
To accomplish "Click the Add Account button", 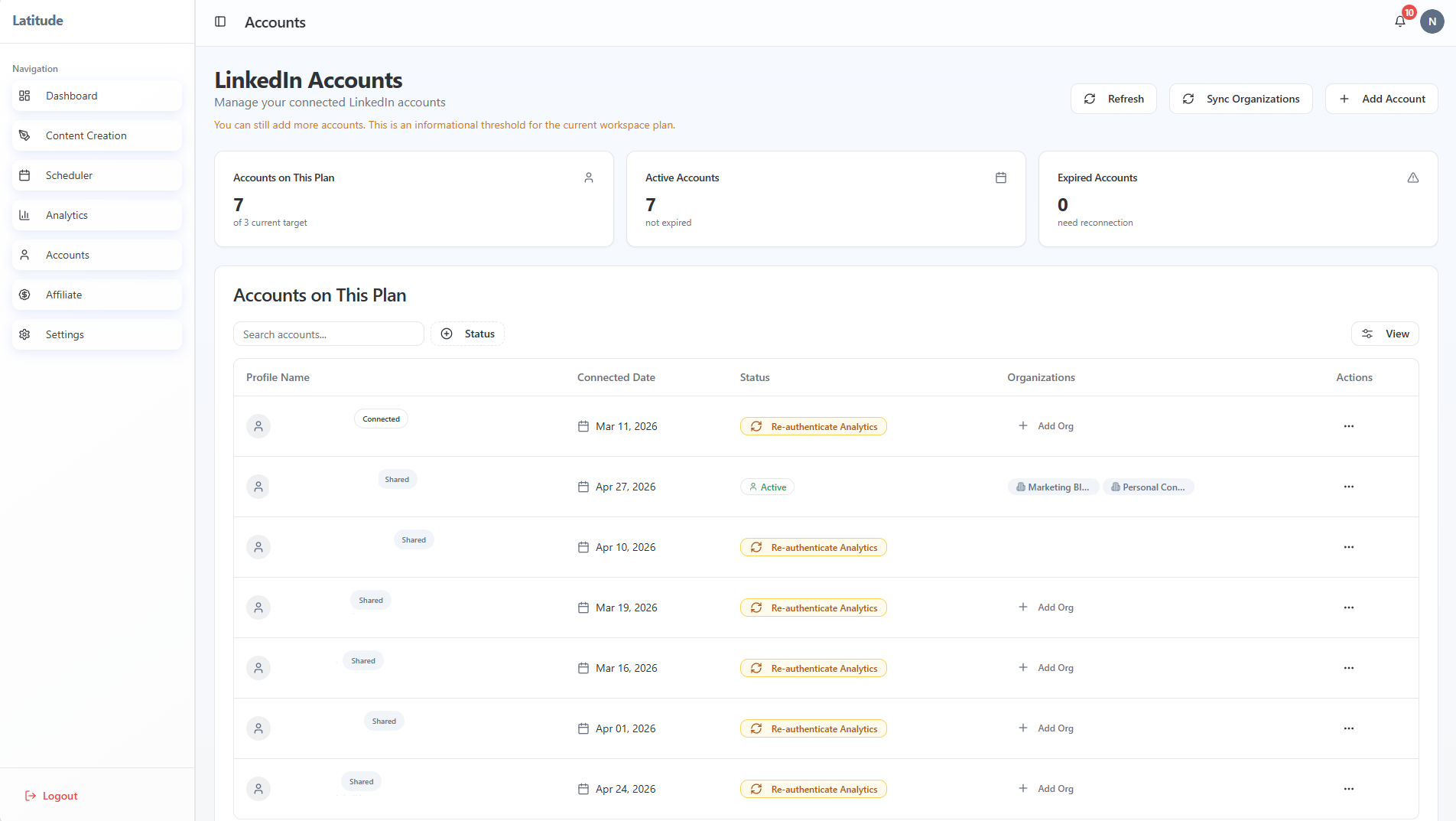I will pyautogui.click(x=1381, y=99).
